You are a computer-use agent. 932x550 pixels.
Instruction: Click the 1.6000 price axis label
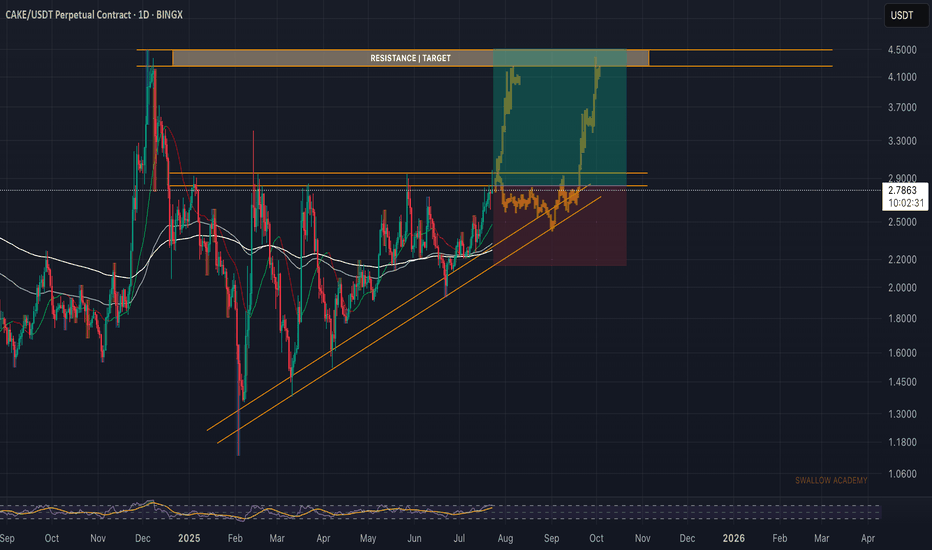902,353
